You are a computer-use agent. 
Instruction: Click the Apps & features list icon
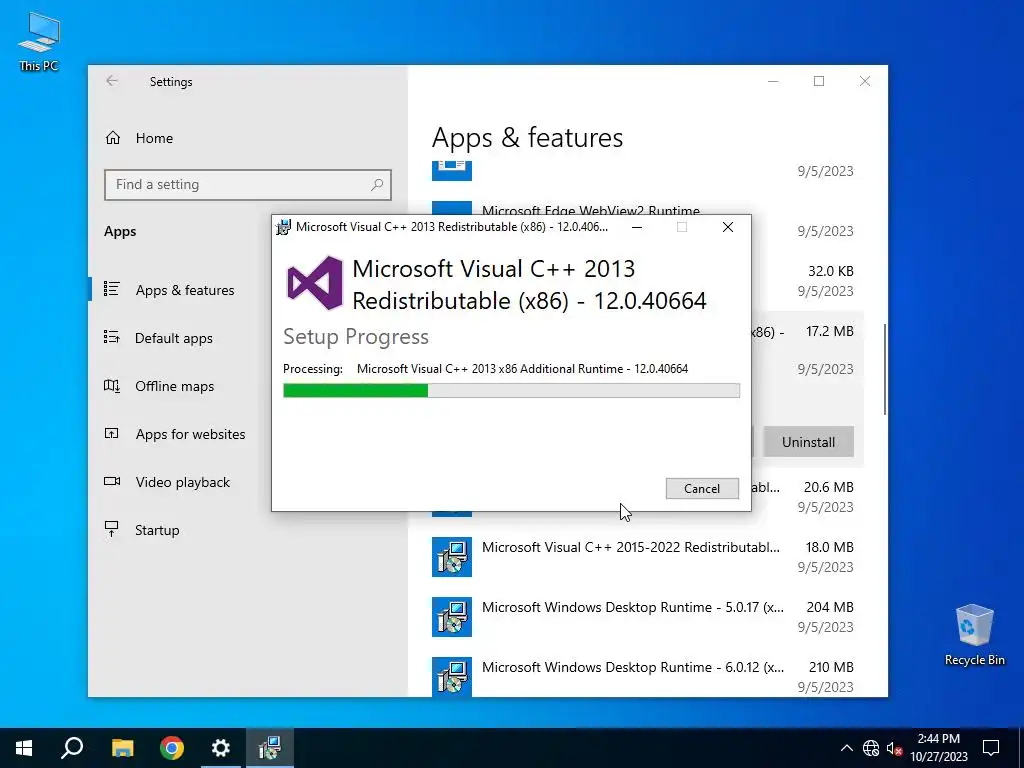(x=112, y=289)
